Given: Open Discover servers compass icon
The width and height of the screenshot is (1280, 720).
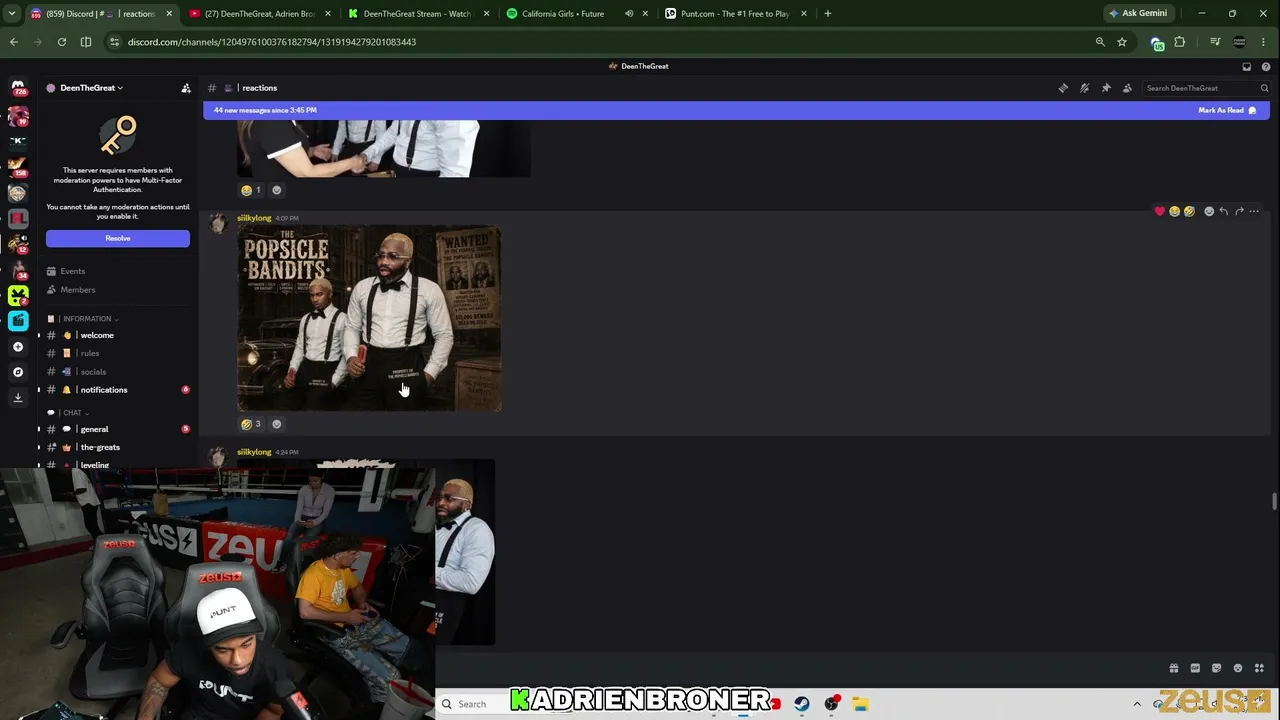Looking at the screenshot, I should (18, 372).
